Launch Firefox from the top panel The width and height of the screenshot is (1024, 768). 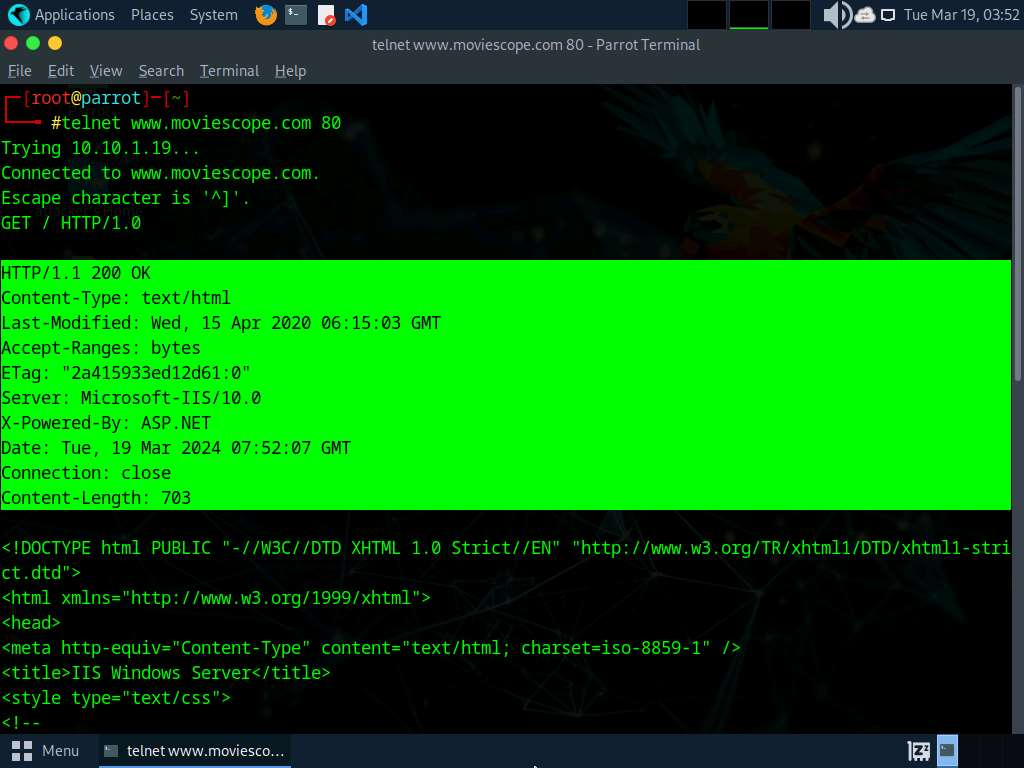pos(265,14)
